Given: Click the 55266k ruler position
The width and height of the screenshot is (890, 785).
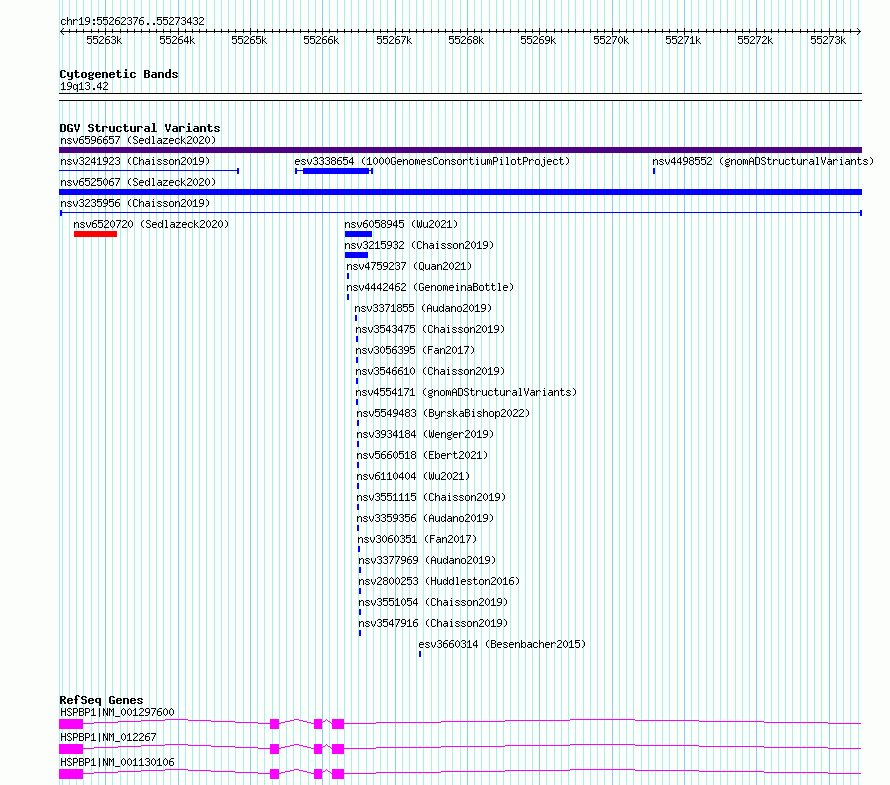Looking at the screenshot, I should tap(321, 40).
